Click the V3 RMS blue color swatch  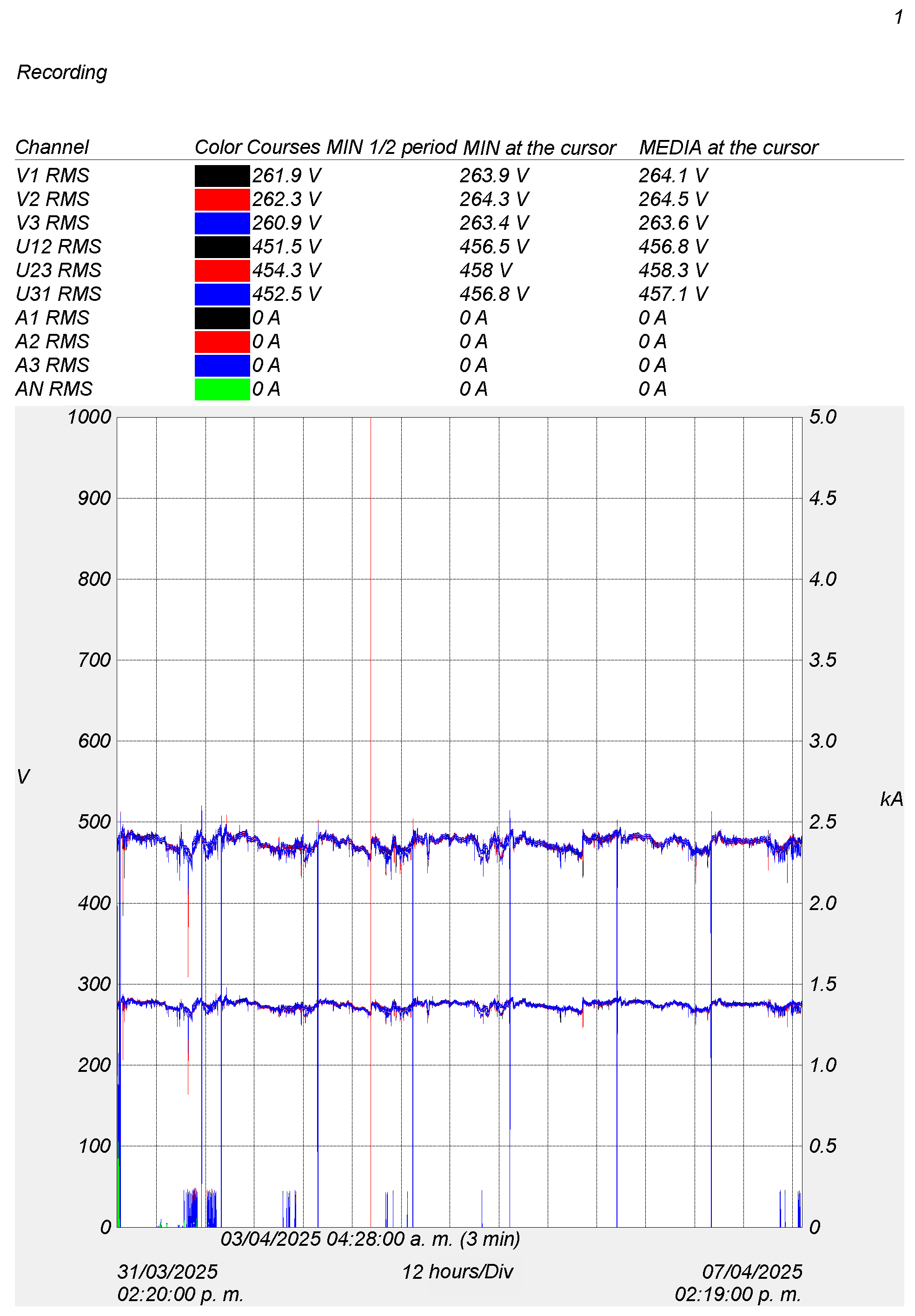[222, 223]
